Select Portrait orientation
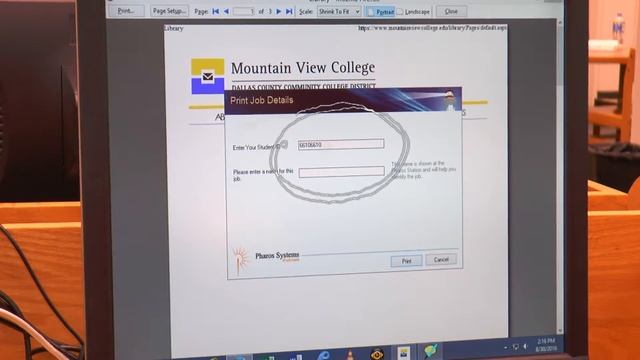This screenshot has height=360, width=640. [x=380, y=12]
